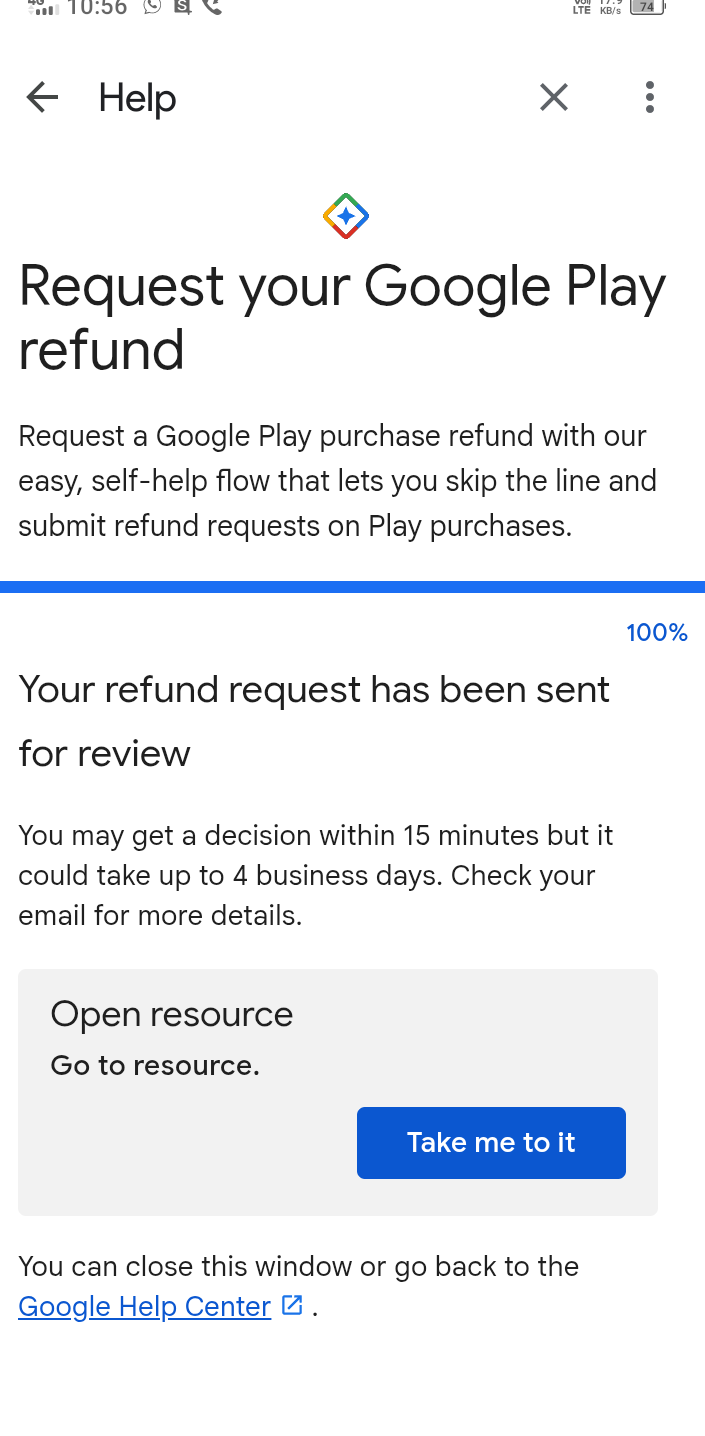Screen dimensions: 705x1436
Task: Tap the phone call icon in status bar
Action: (x=211, y=6)
